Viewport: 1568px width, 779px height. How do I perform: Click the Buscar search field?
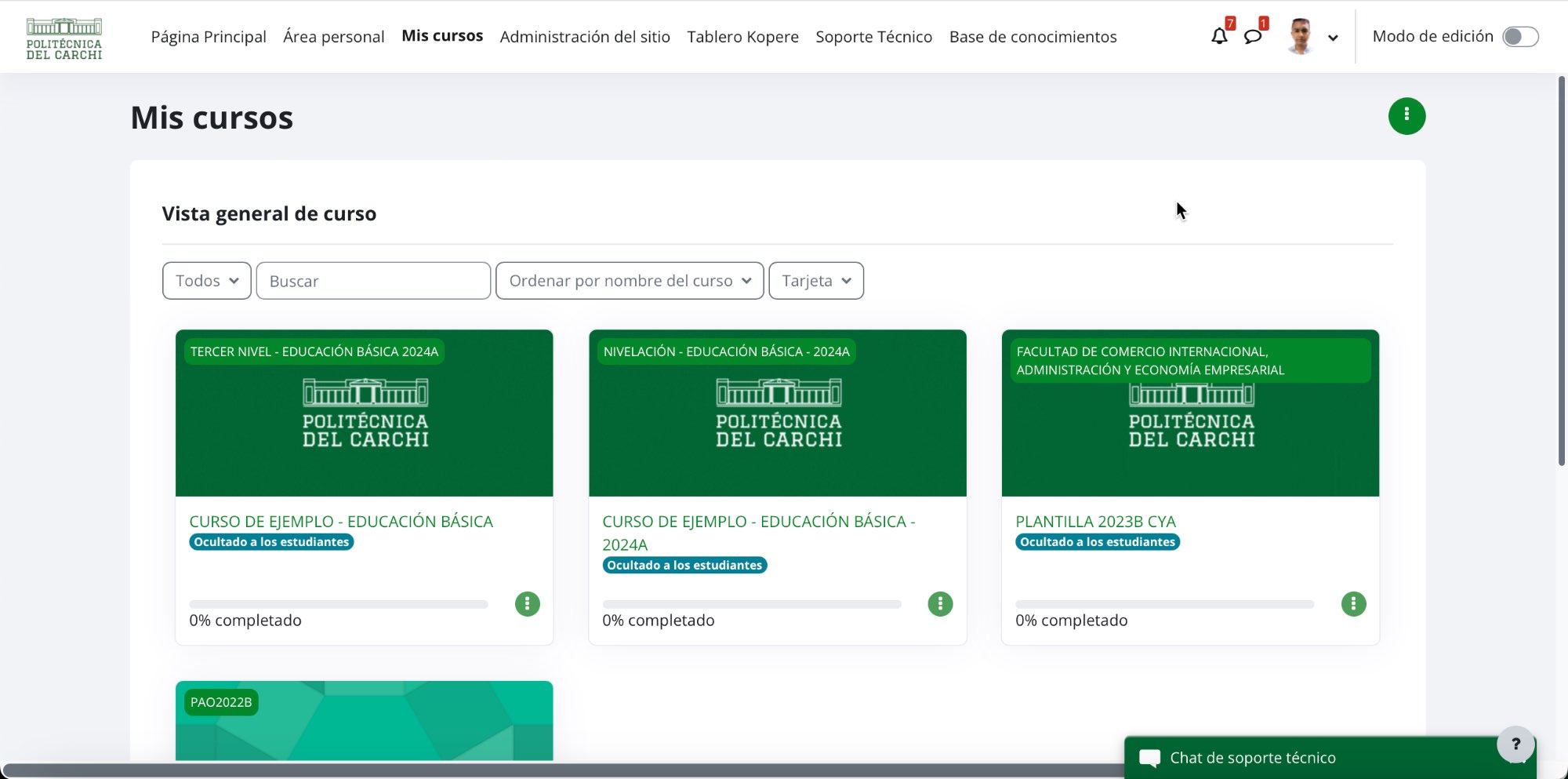pyautogui.click(x=373, y=280)
